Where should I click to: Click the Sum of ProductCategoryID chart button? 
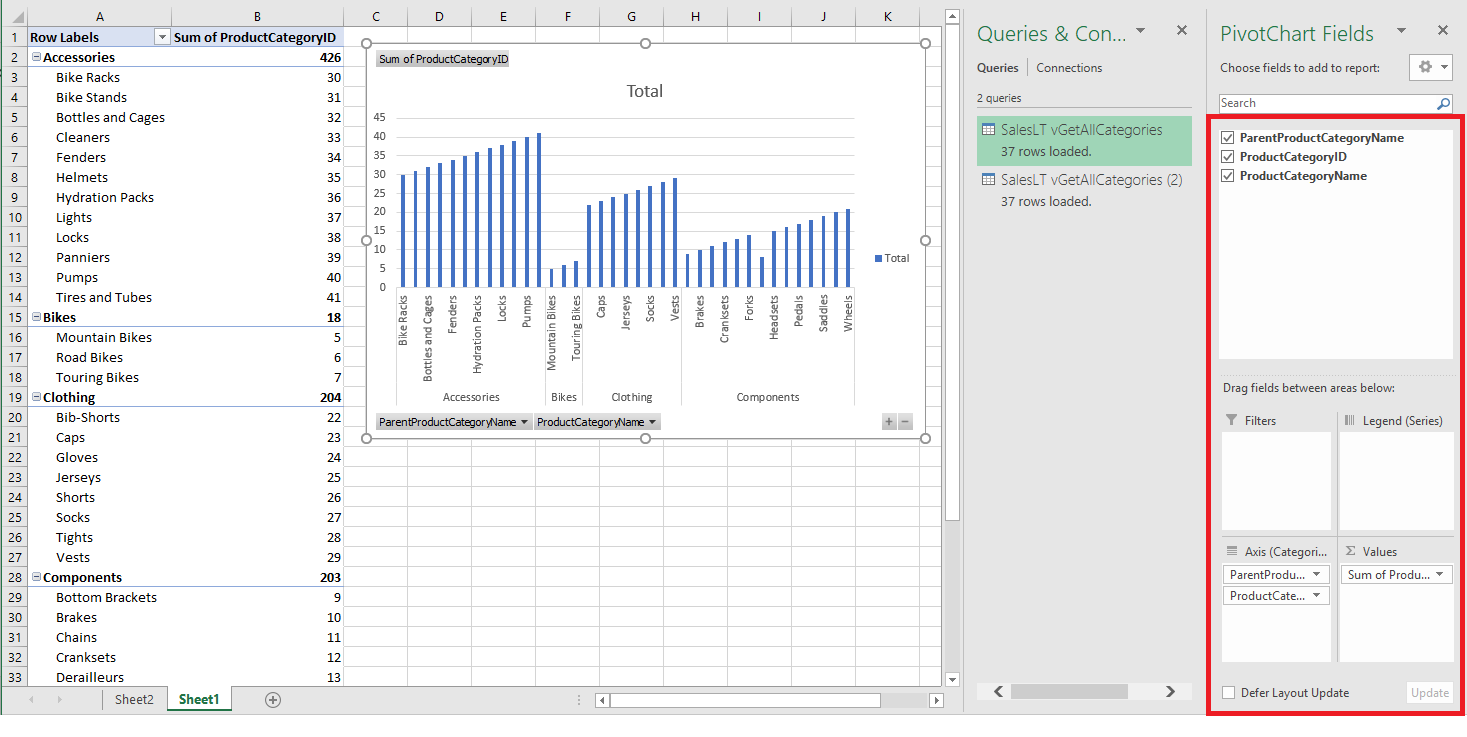[x=443, y=59]
